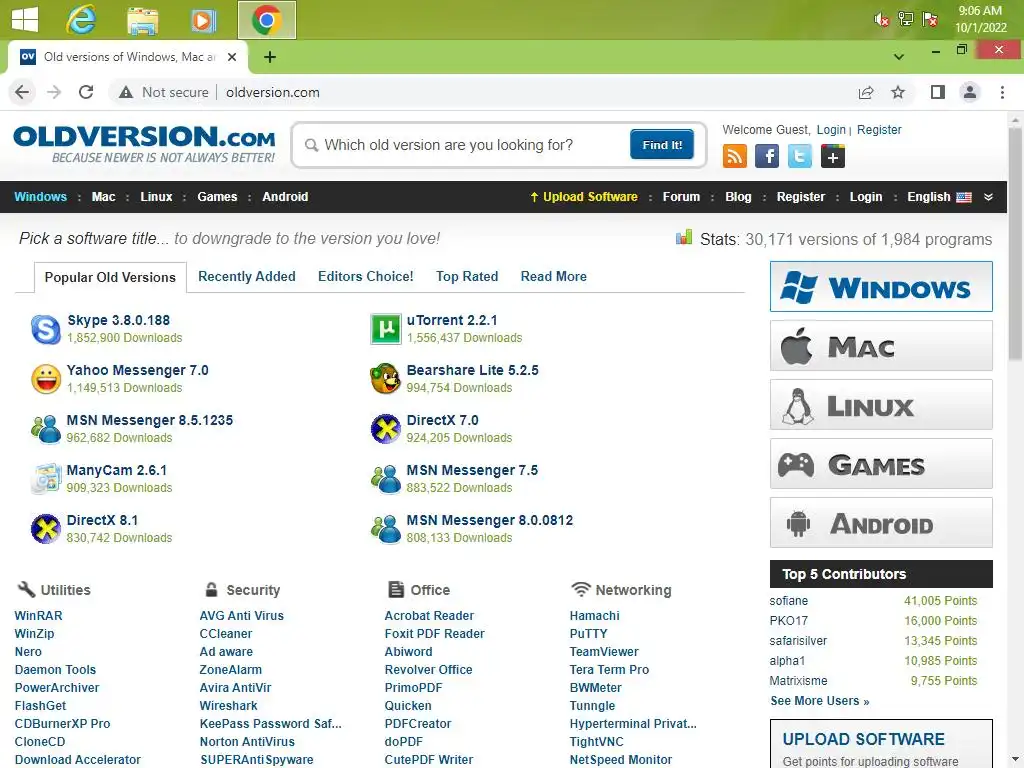
Task: Click the Skype program icon
Action: tap(46, 329)
